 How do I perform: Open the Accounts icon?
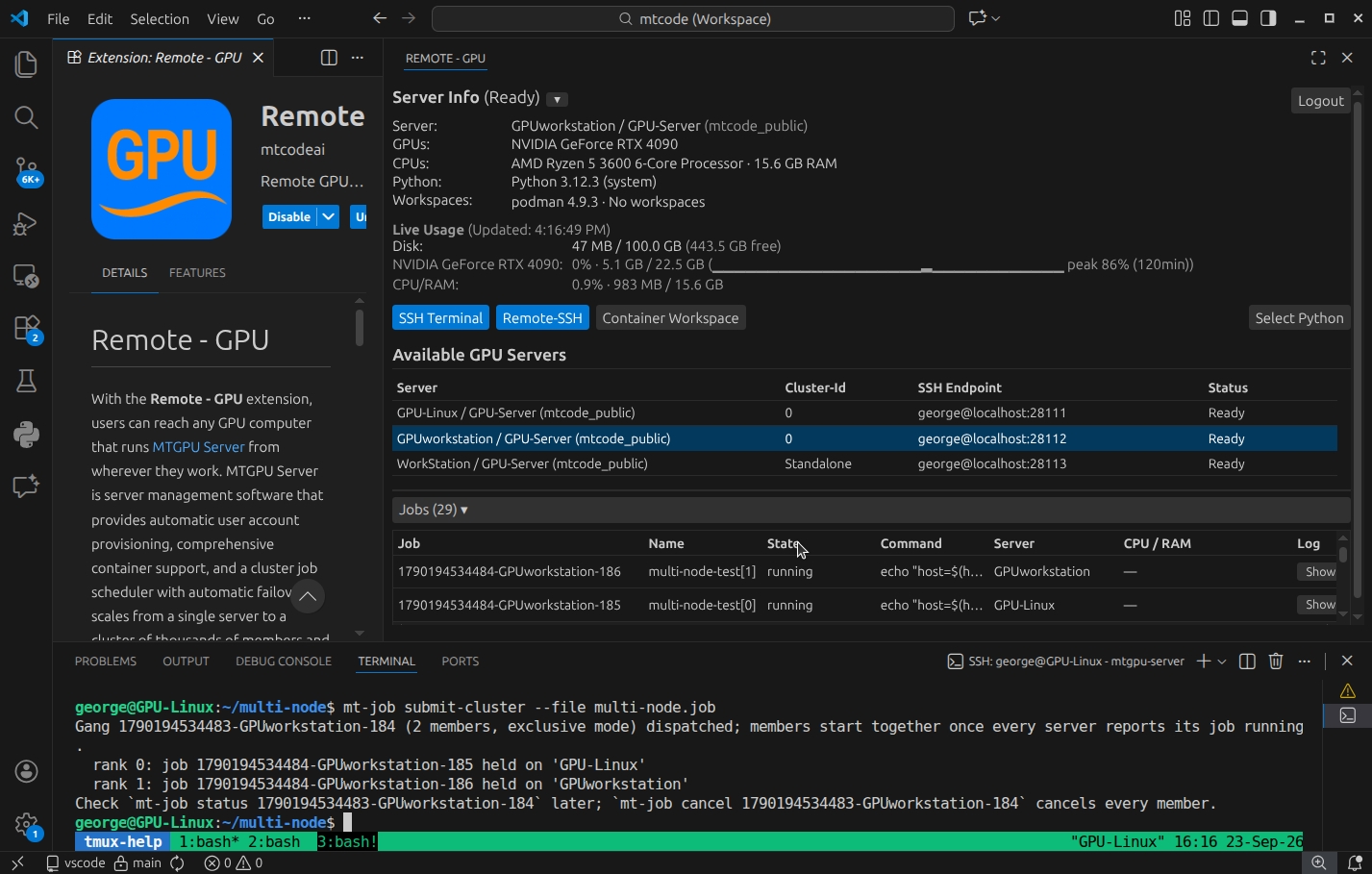pyautogui.click(x=26, y=771)
